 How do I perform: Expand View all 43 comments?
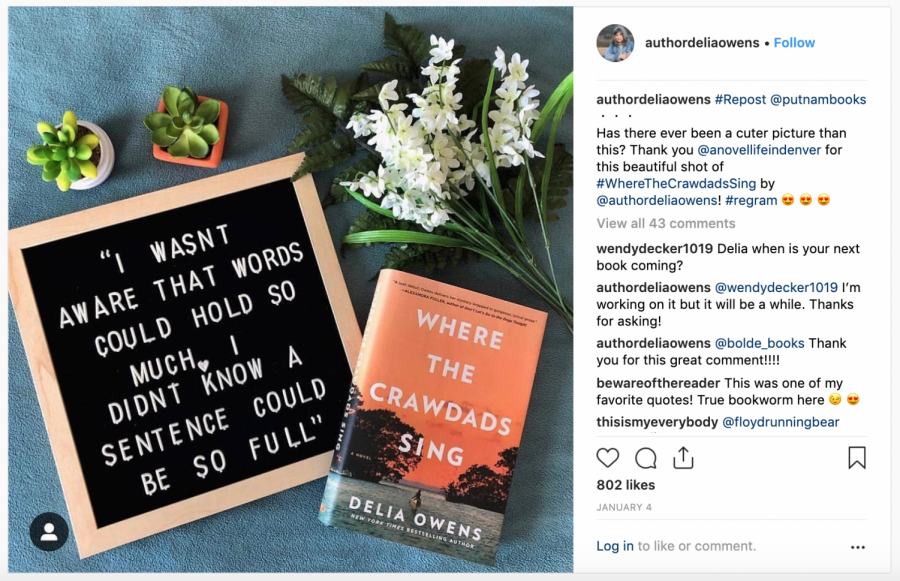[x=665, y=223]
